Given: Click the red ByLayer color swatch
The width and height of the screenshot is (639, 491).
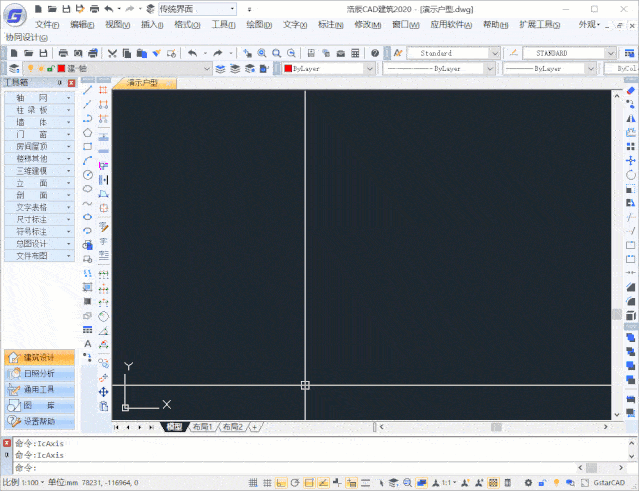Looking at the screenshot, I should click(289, 69).
